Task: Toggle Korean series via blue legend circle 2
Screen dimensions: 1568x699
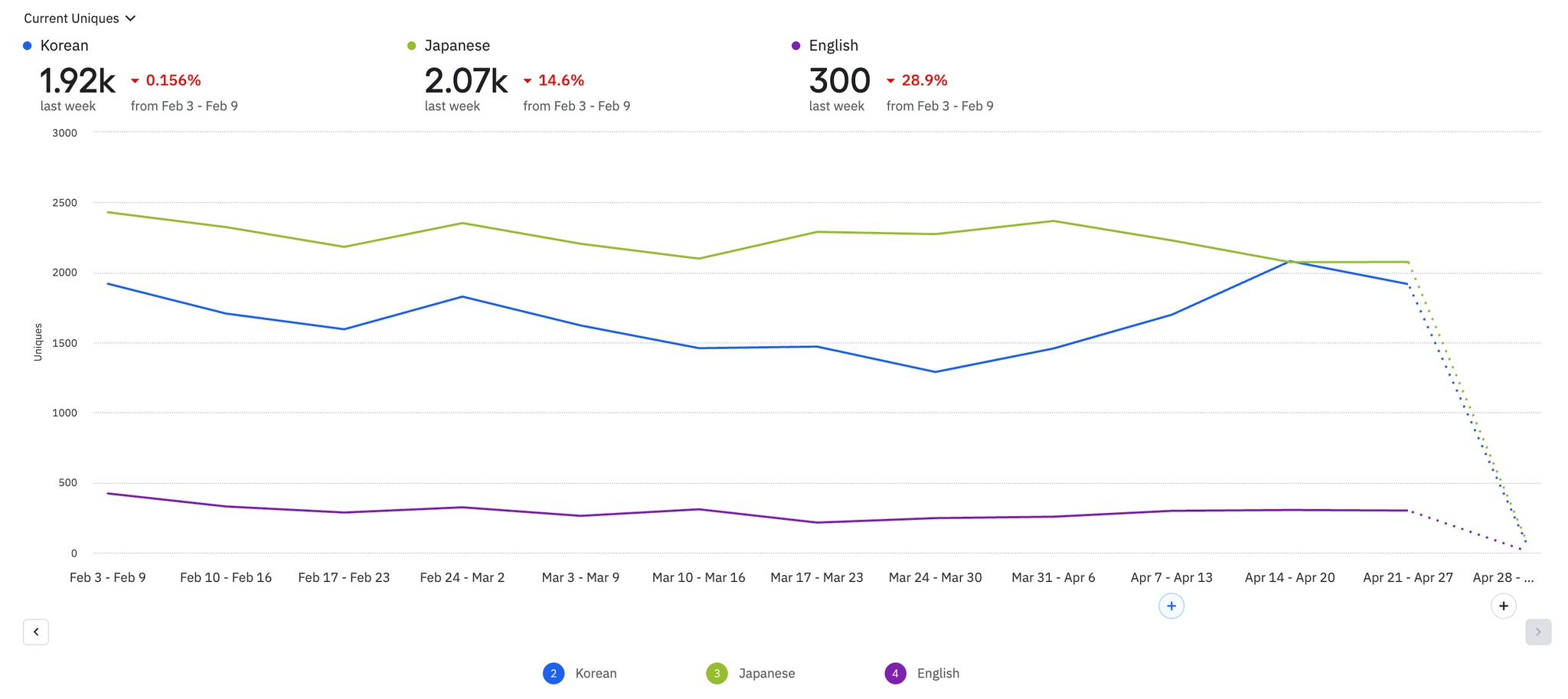Action: point(554,674)
